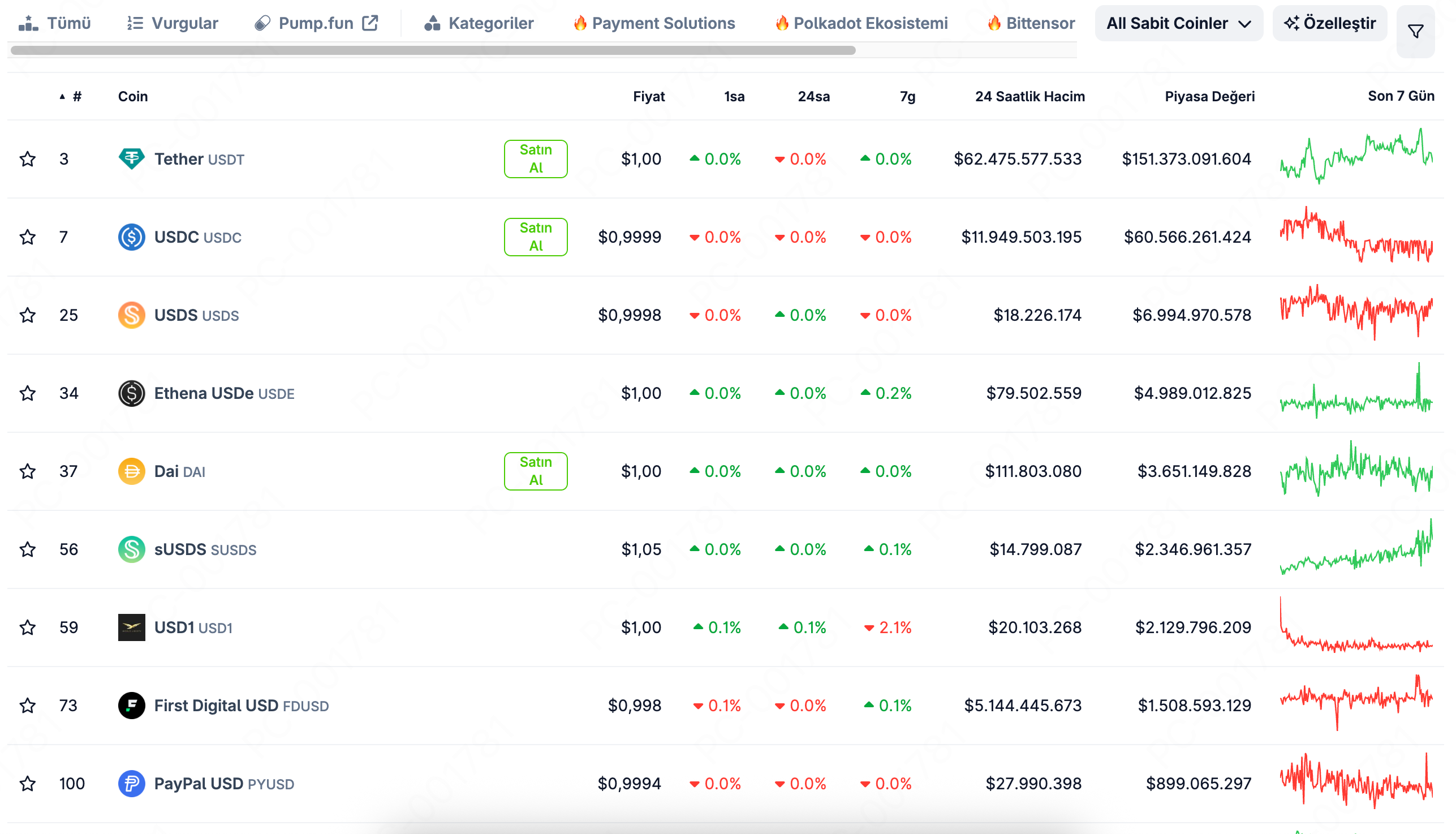Click the Tether coin logo
The height and width of the screenshot is (834, 1456).
[131, 158]
